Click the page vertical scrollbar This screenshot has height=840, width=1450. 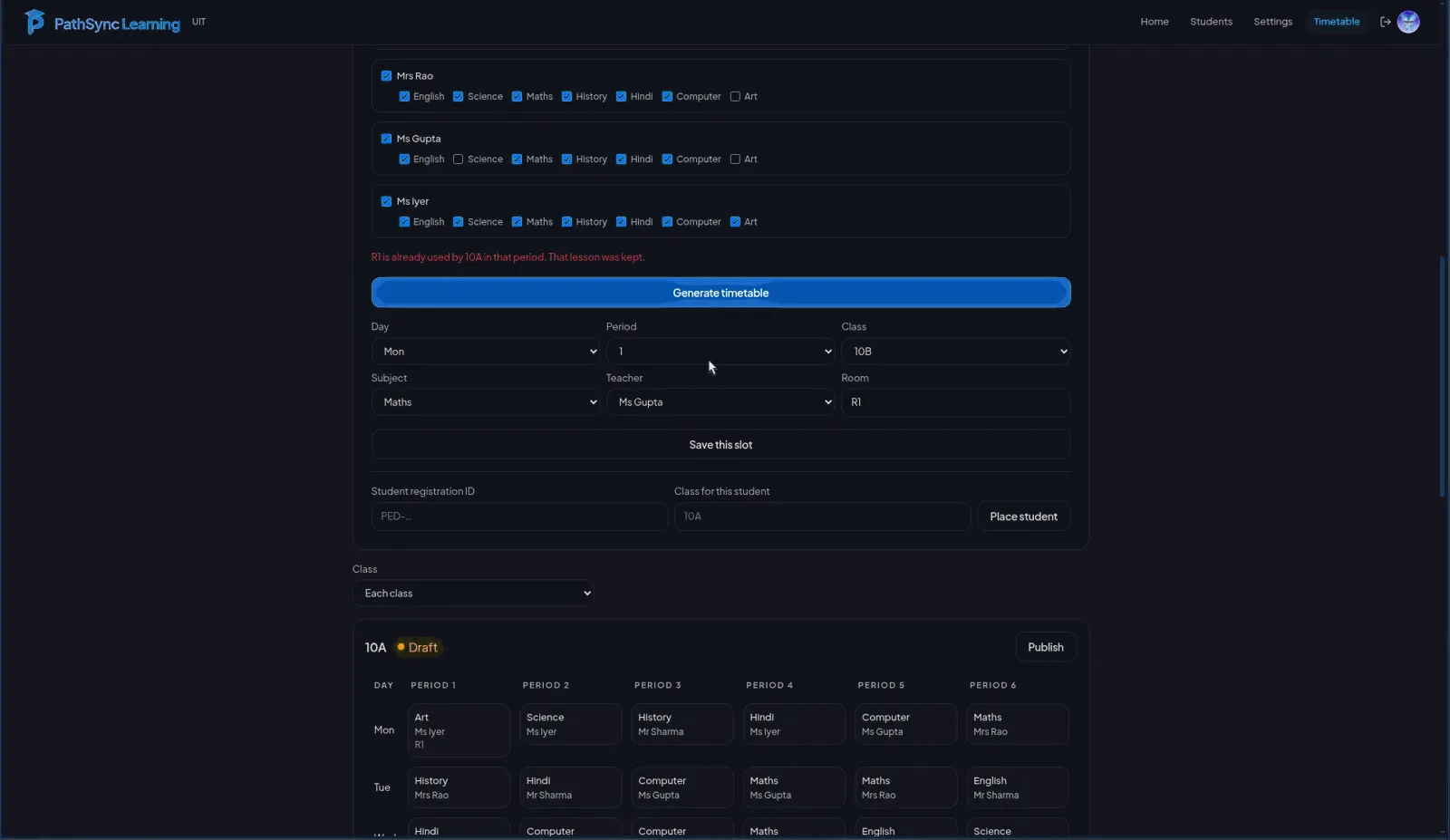click(x=1443, y=376)
